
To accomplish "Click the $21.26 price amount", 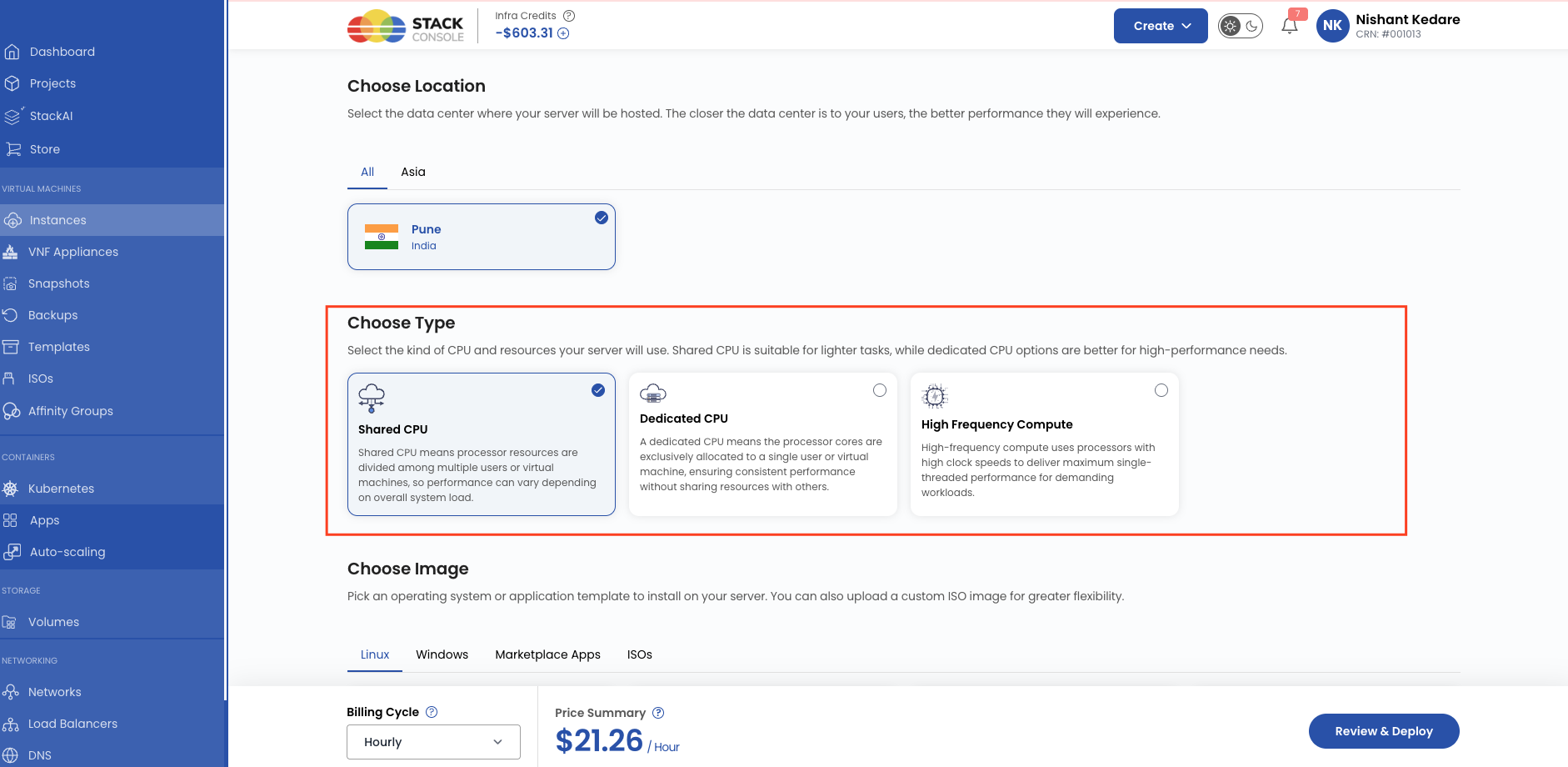I will click(x=599, y=740).
